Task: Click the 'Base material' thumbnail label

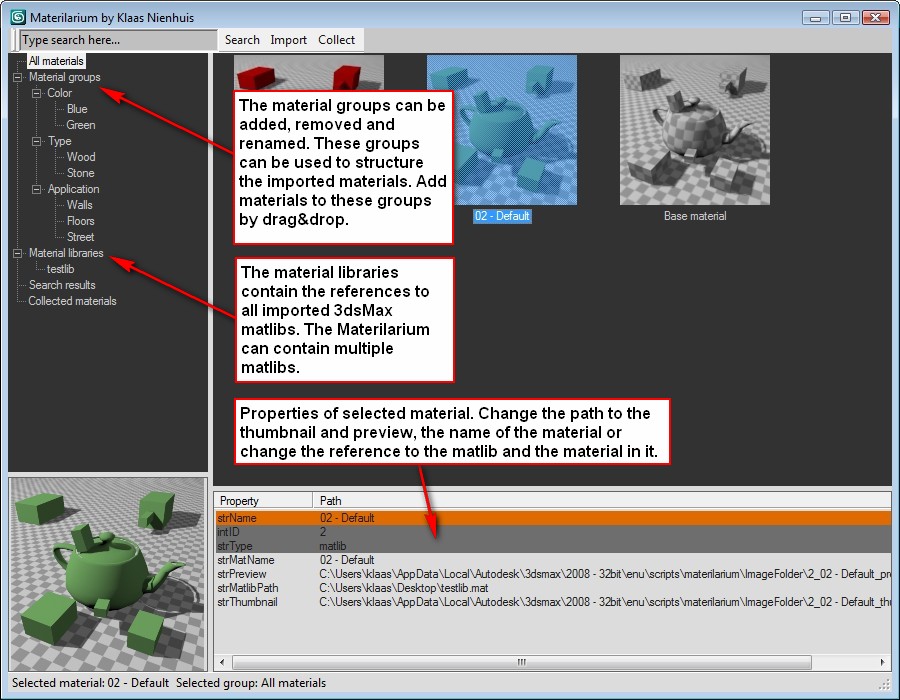Action: [695, 216]
